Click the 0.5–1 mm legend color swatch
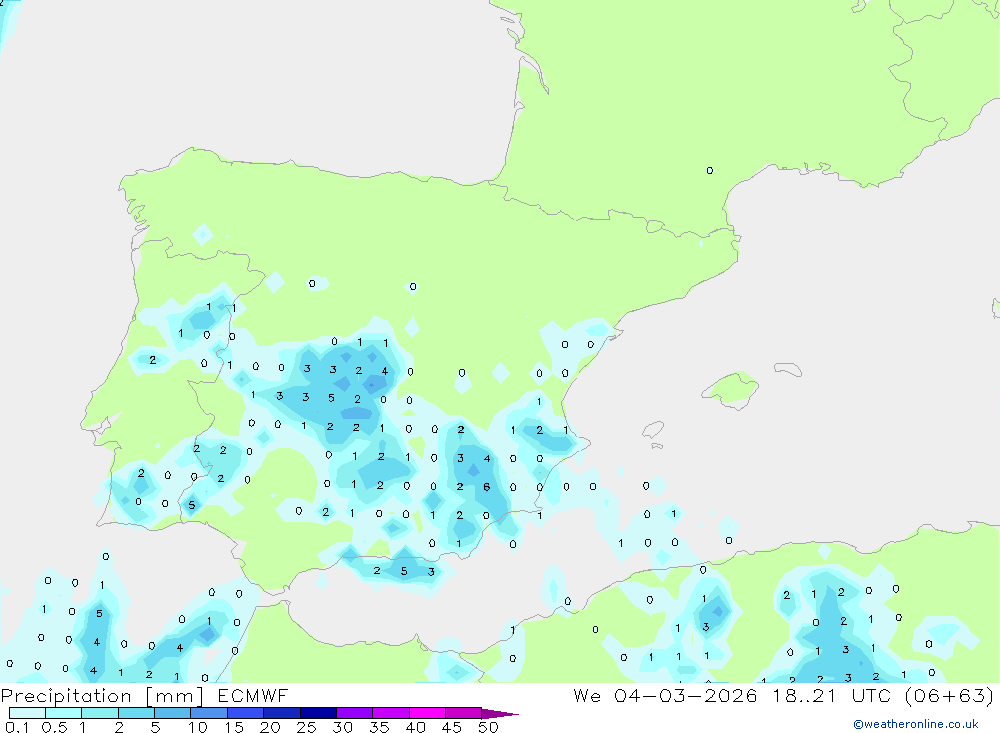1000x733 pixels. tap(63, 713)
